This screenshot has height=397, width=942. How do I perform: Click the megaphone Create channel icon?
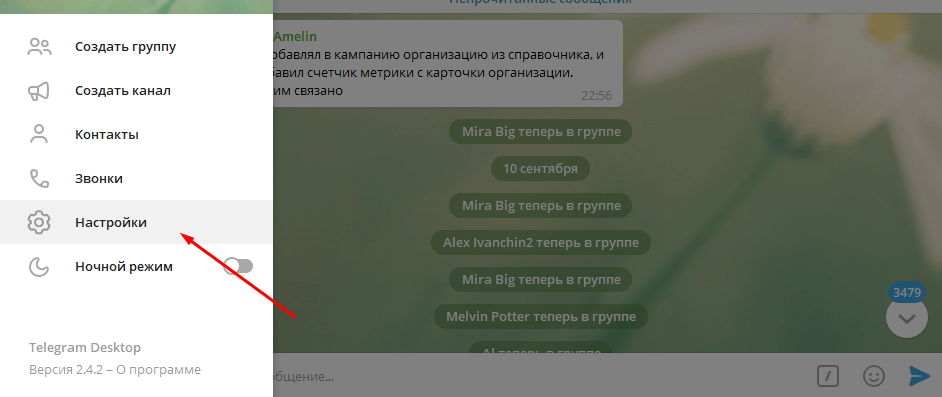pos(39,91)
